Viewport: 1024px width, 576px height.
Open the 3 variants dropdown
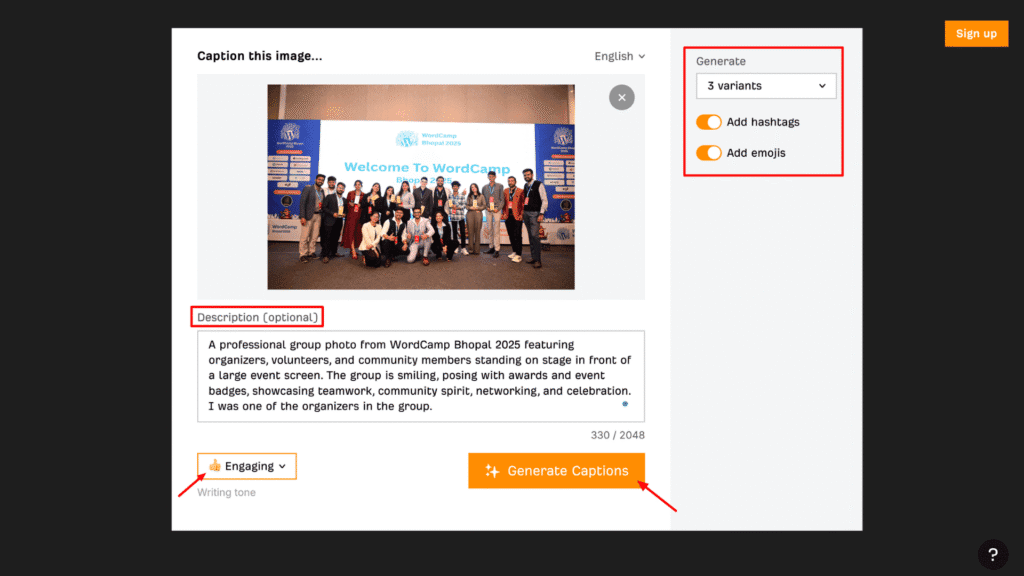(x=766, y=86)
